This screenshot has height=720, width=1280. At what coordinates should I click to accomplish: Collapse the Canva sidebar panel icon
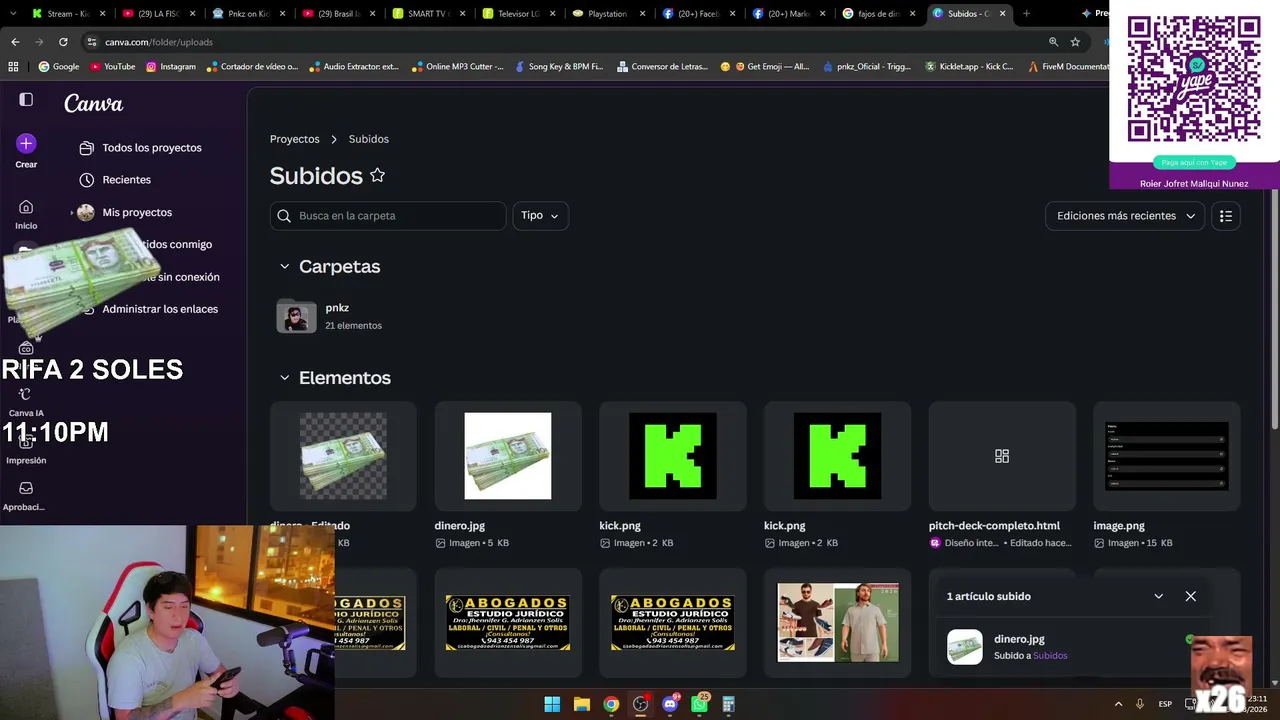[26, 100]
